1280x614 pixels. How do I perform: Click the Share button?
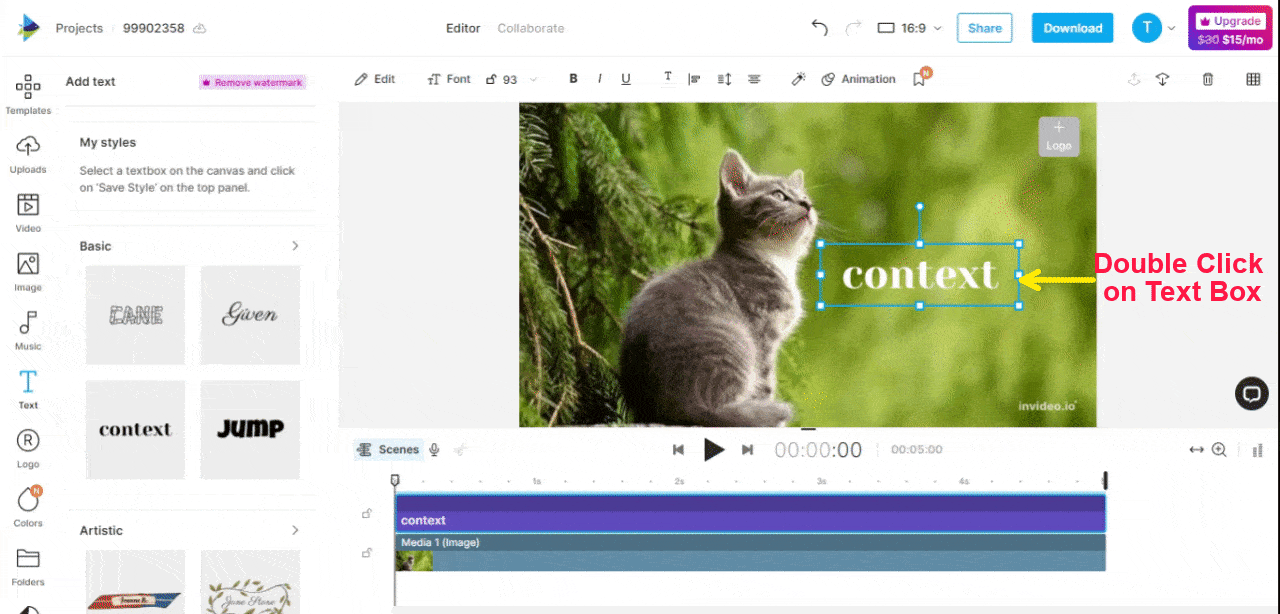[984, 28]
